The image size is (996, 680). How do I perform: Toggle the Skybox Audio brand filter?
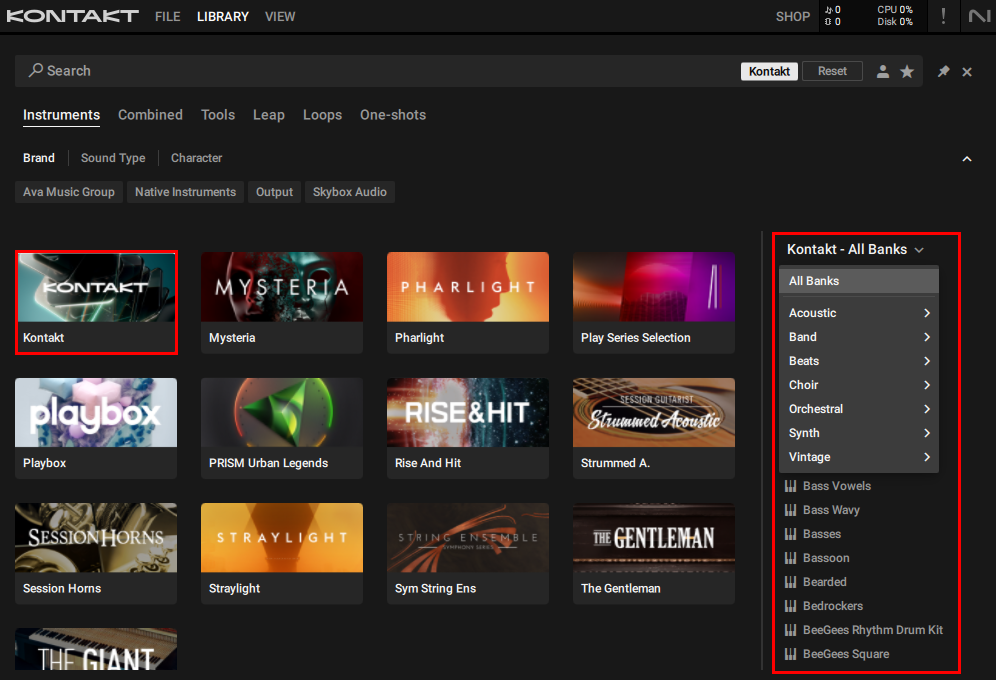tap(349, 192)
